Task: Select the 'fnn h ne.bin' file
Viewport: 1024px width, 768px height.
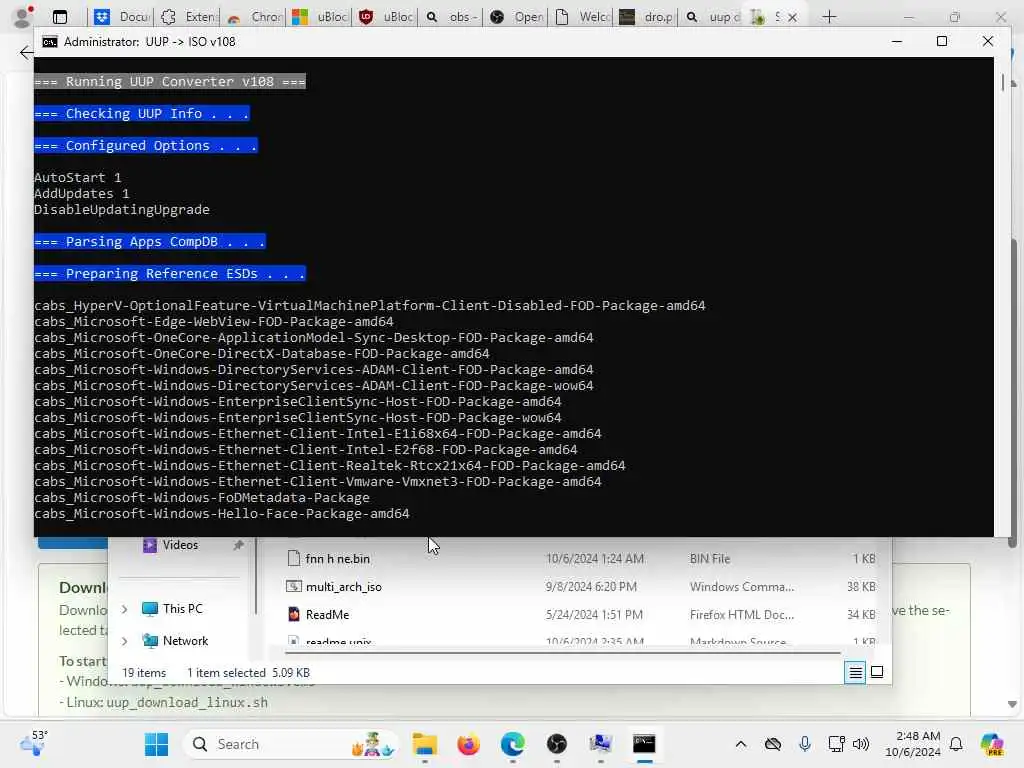Action: (x=338, y=558)
